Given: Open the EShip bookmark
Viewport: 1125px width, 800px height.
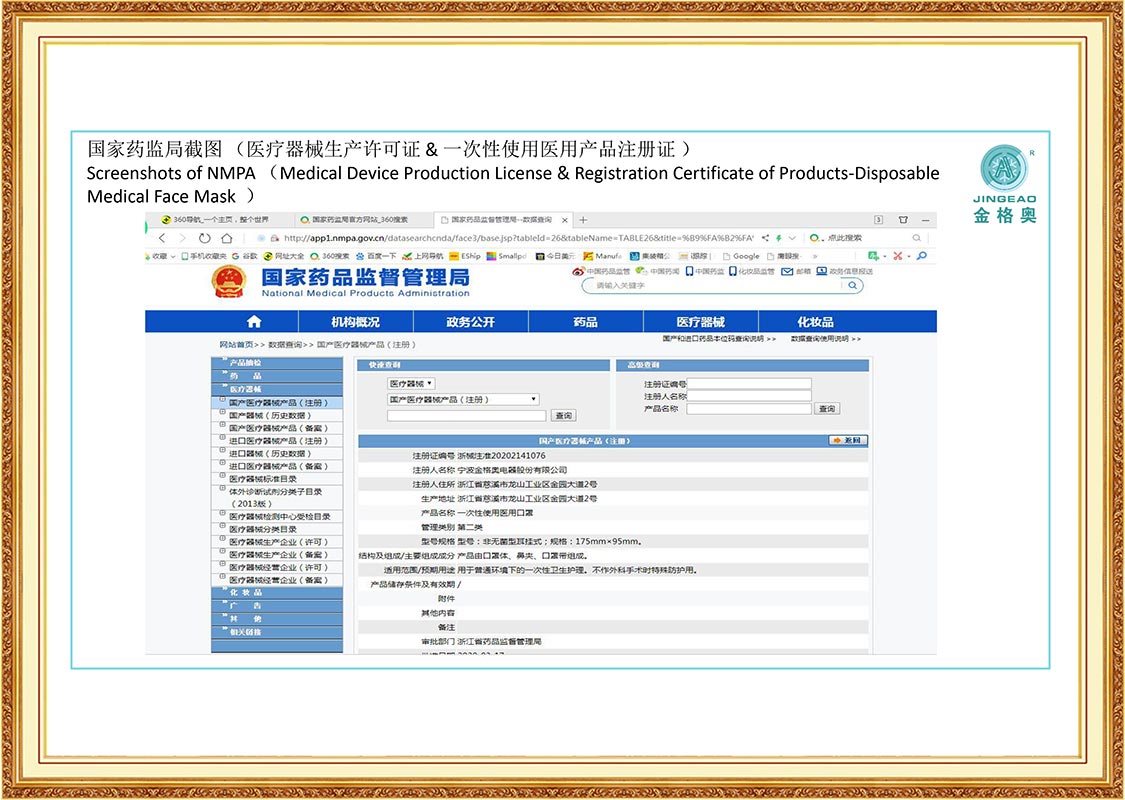Looking at the screenshot, I should (465, 256).
